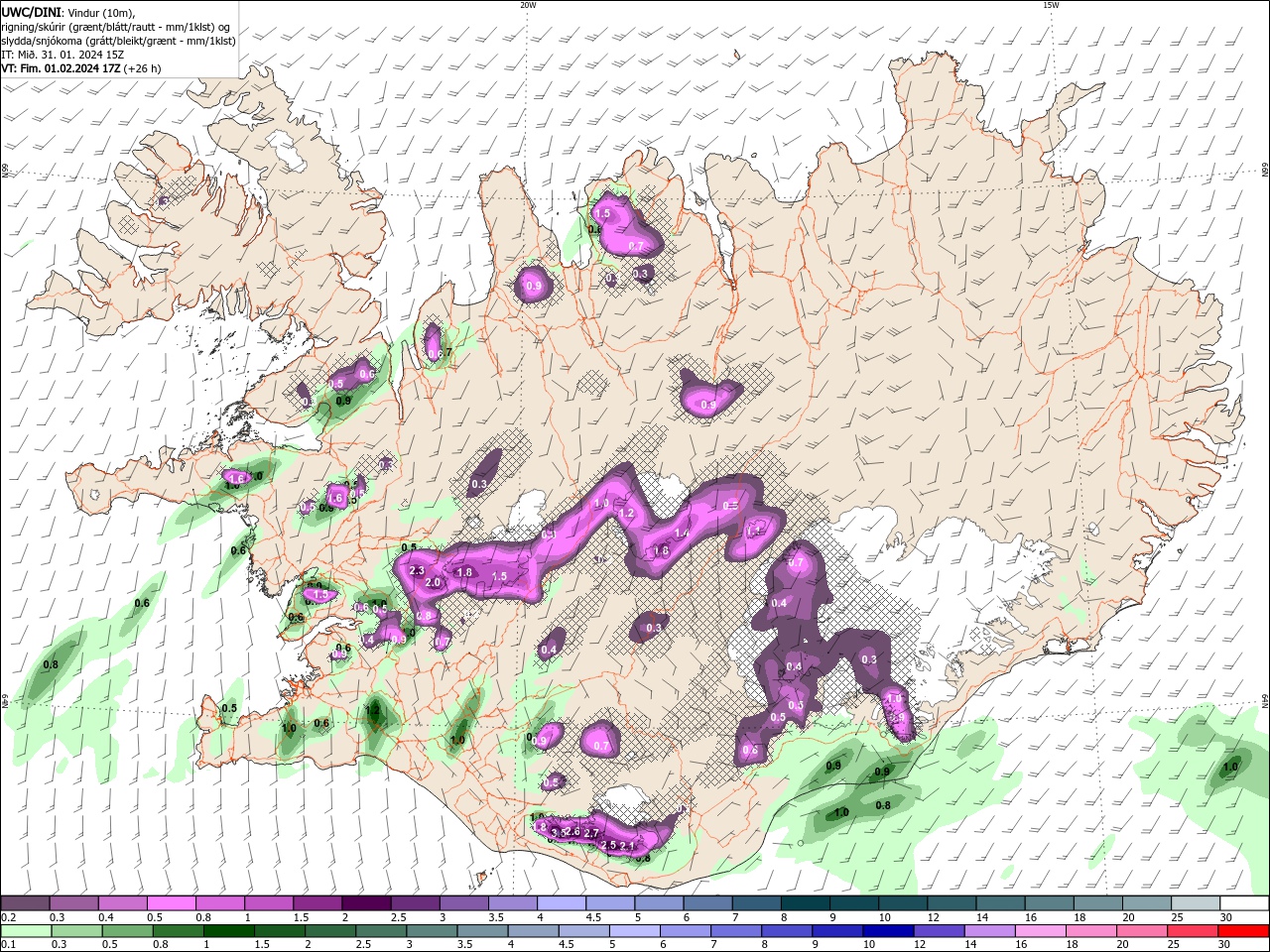Click the '12' label on the rain scale
This screenshot has width=1270, height=952.
tap(919, 945)
